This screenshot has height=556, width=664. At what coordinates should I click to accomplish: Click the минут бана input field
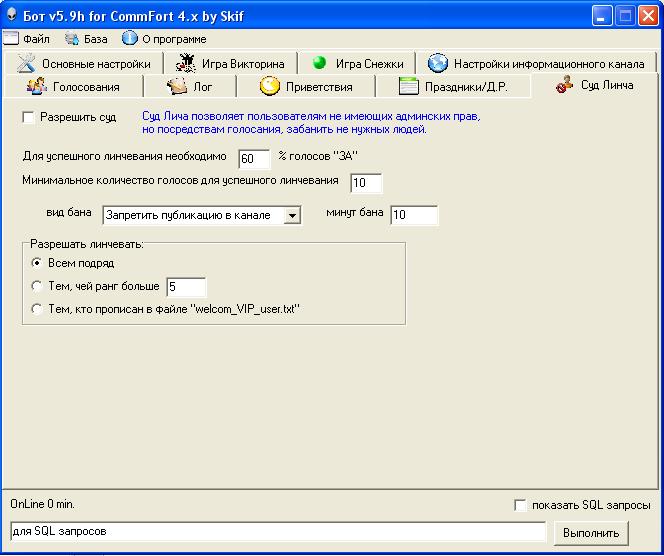[x=413, y=215]
